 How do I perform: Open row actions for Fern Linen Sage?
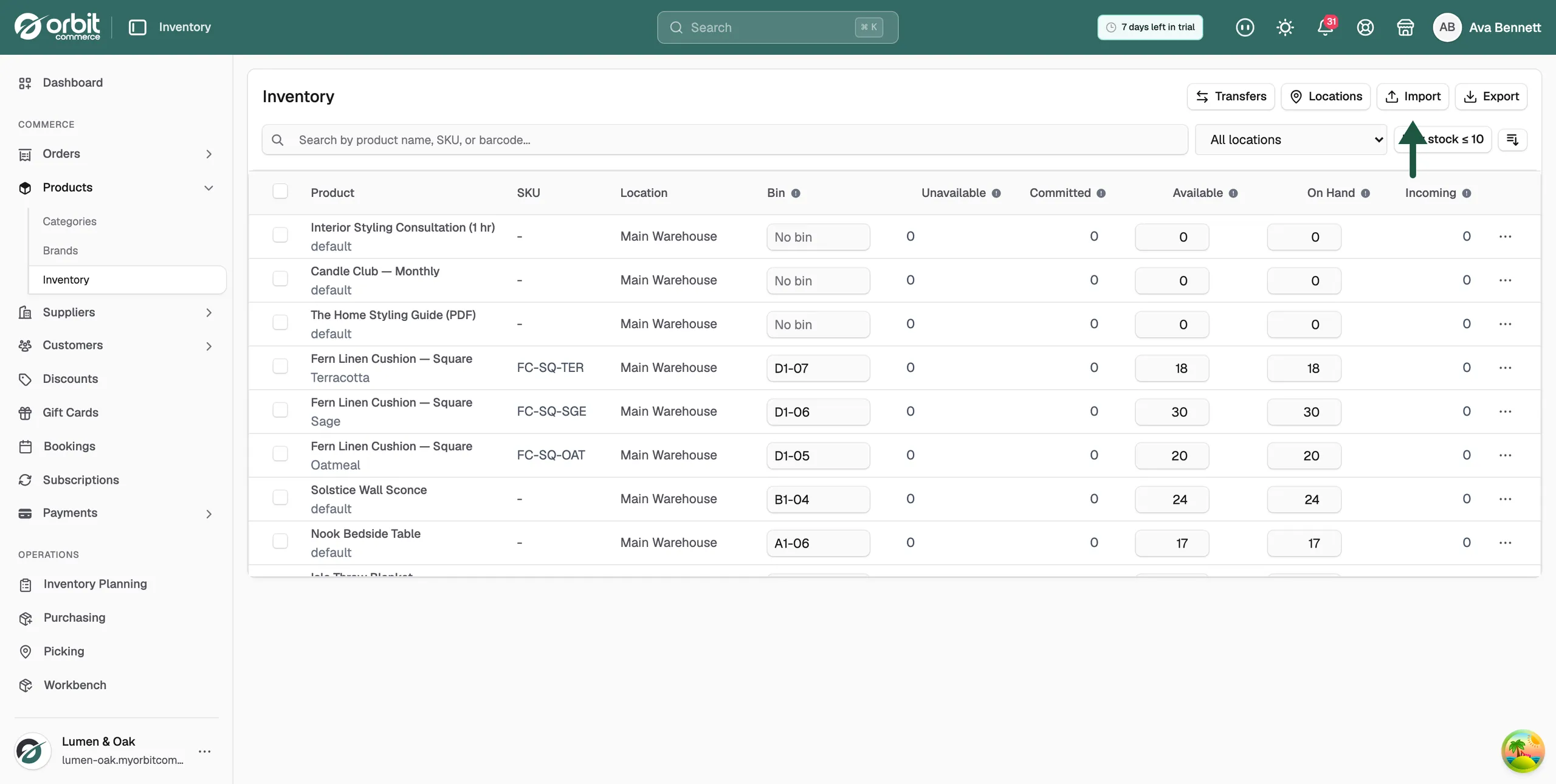click(1505, 411)
